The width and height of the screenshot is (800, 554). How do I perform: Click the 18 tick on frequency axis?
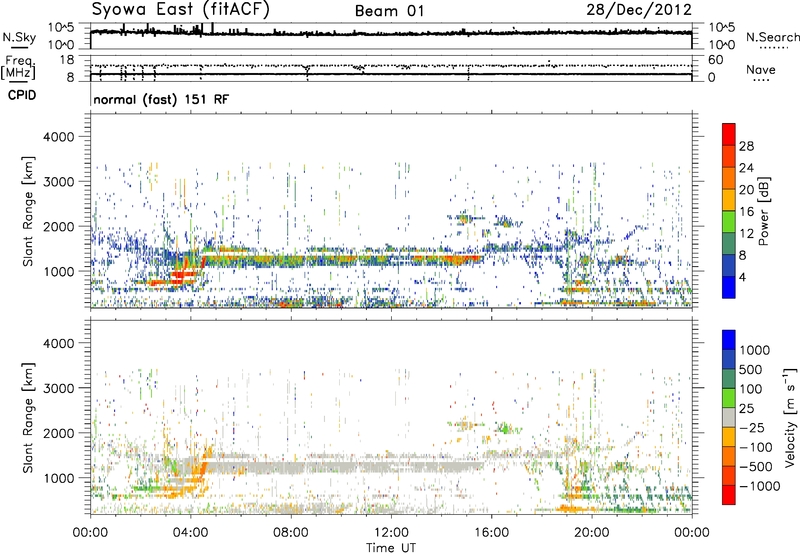[x=67, y=60]
